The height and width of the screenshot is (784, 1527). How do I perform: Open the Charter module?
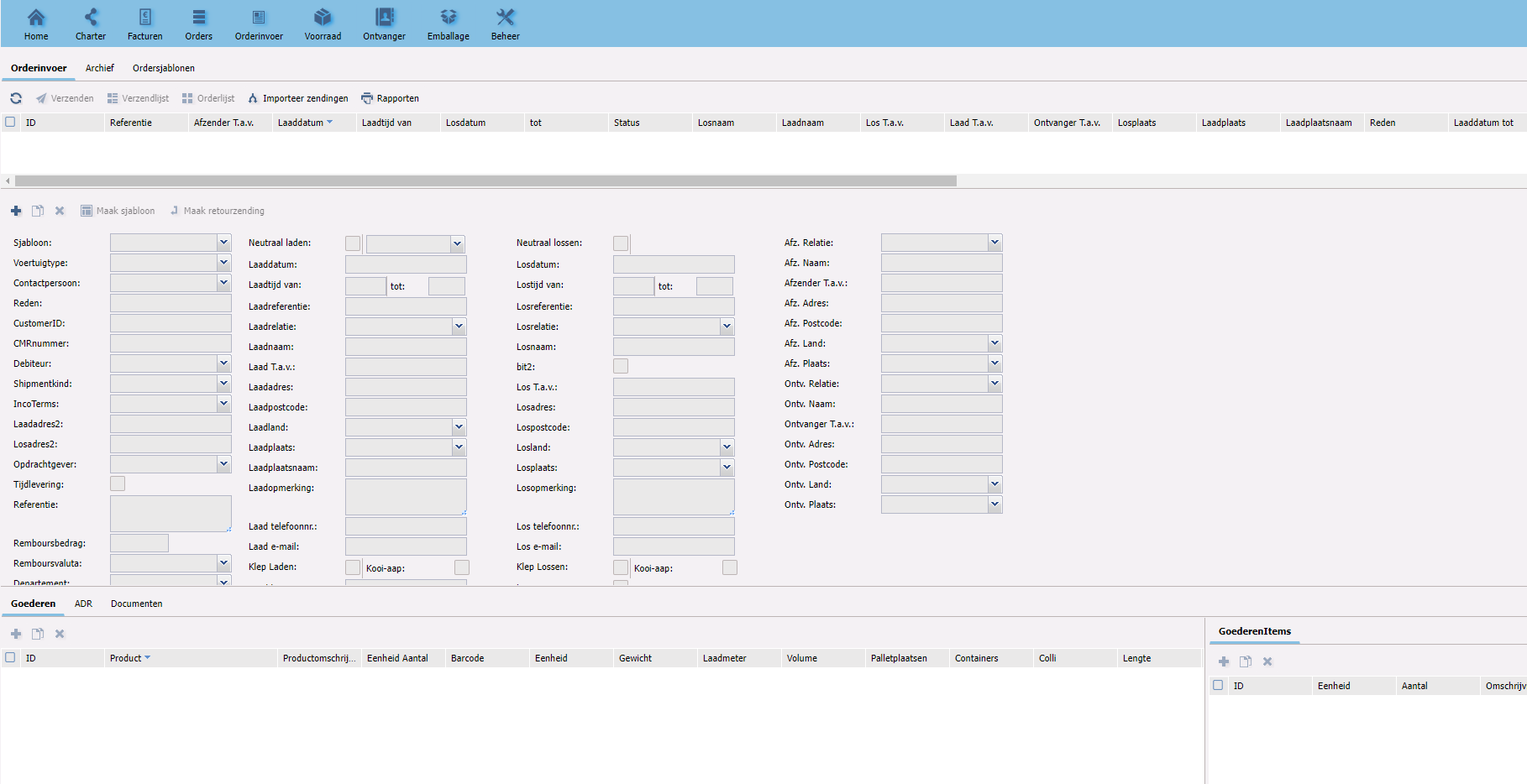tap(91, 24)
